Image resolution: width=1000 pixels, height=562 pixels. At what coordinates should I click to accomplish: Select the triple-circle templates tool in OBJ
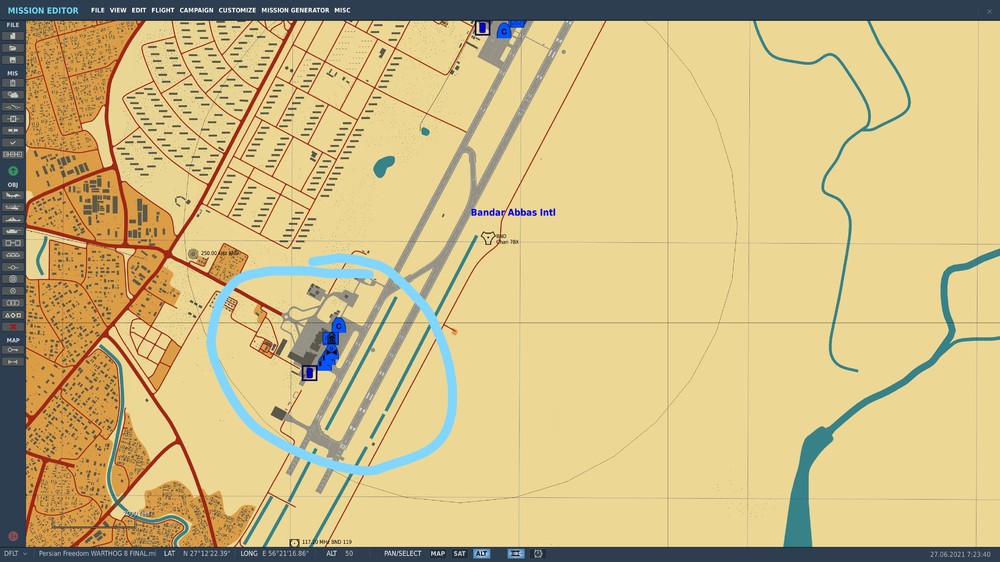(x=13, y=302)
